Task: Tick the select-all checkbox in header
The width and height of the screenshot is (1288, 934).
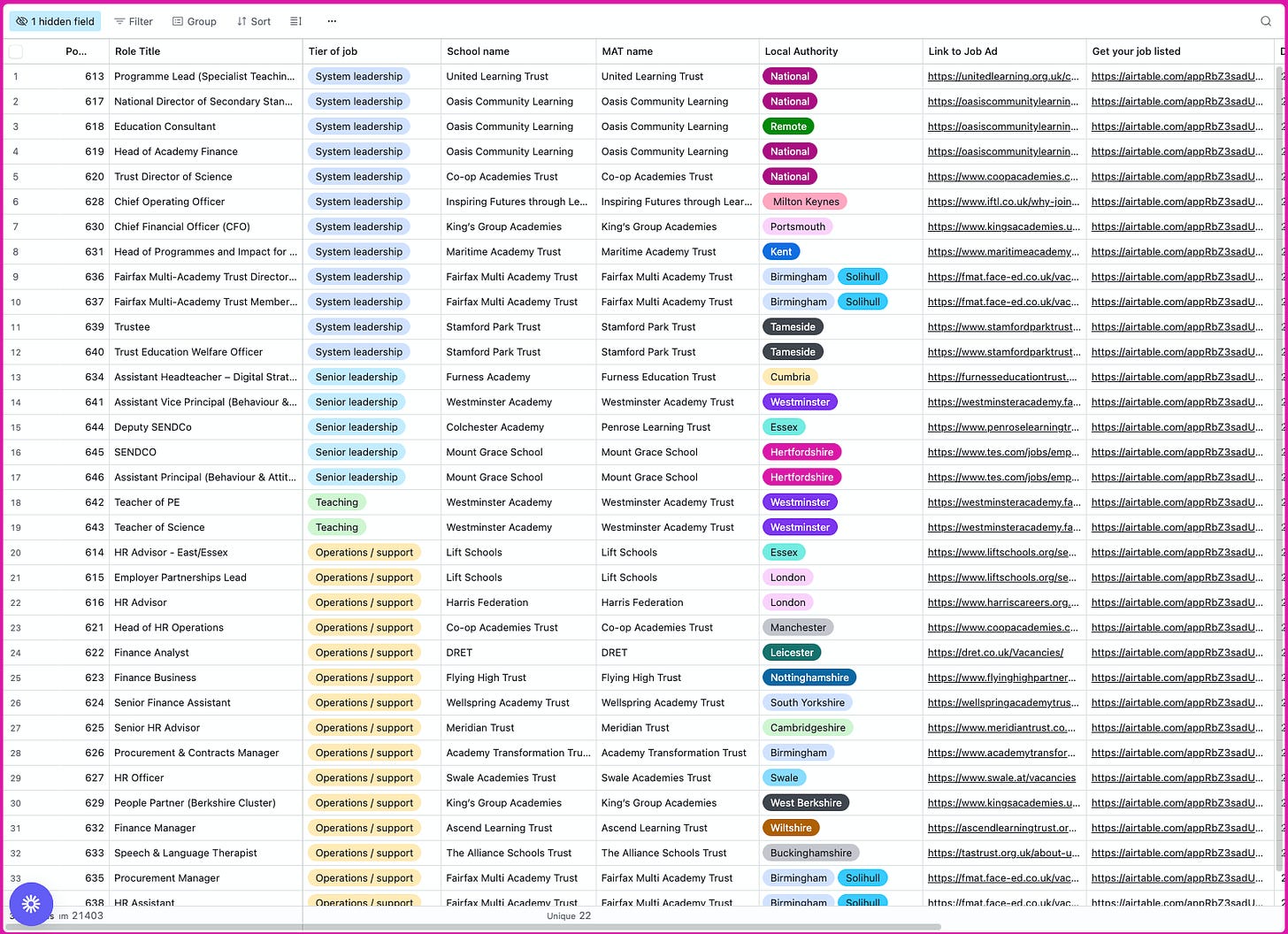Action: pos(16,51)
